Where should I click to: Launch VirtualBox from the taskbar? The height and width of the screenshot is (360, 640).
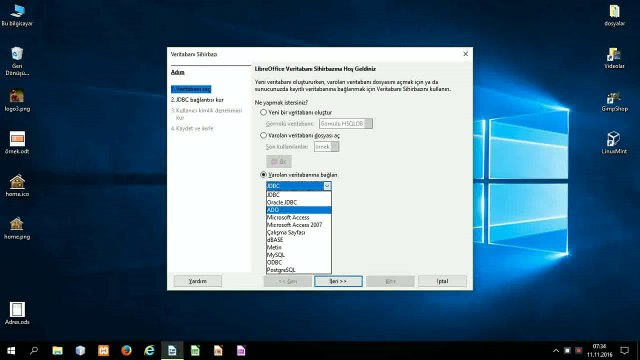point(80,351)
